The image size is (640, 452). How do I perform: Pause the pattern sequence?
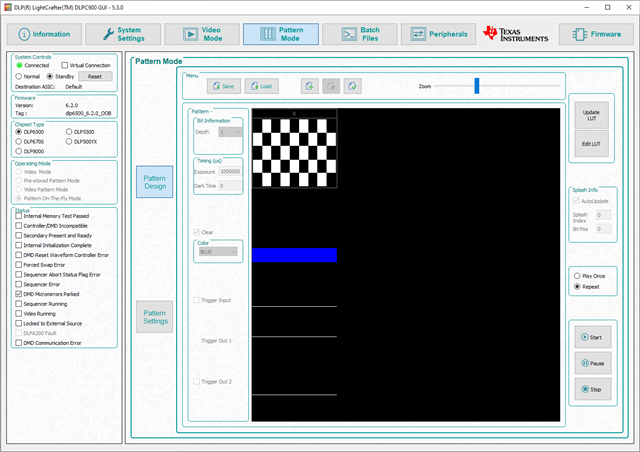coord(593,363)
